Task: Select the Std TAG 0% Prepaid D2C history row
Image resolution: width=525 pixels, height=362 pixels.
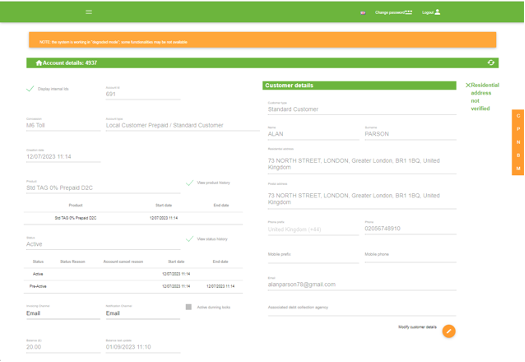Action: [133, 218]
